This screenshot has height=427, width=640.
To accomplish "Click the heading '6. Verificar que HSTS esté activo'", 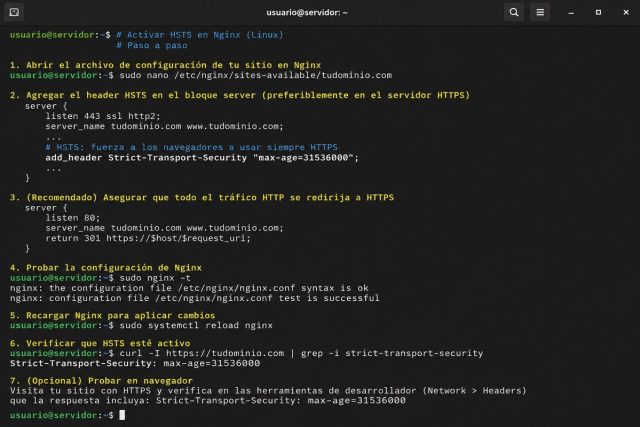I will click(x=100, y=343).
